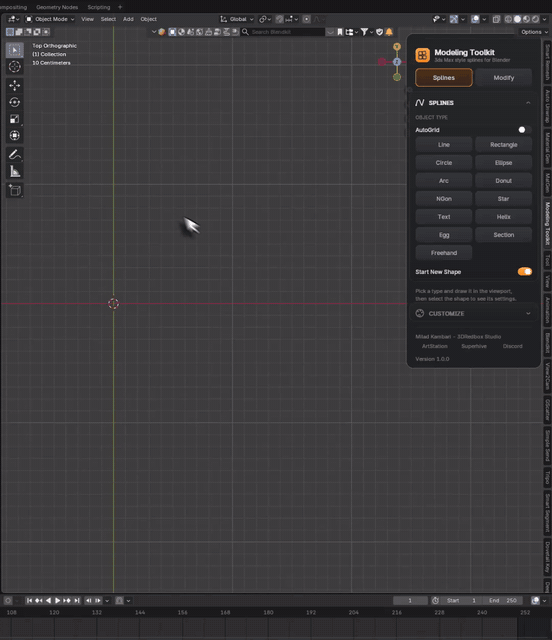Image resolution: width=552 pixels, height=640 pixels.
Task: Click the Circle spline button
Action: [x=444, y=162]
